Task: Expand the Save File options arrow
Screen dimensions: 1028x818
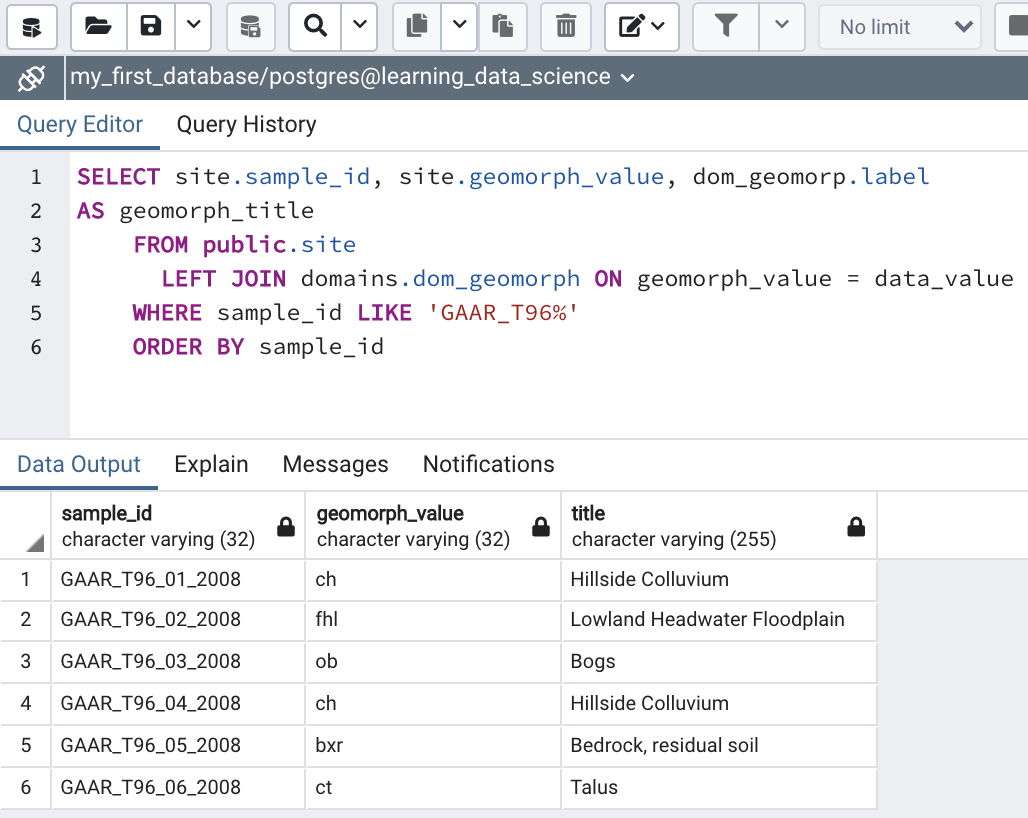Action: pyautogui.click(x=193, y=27)
